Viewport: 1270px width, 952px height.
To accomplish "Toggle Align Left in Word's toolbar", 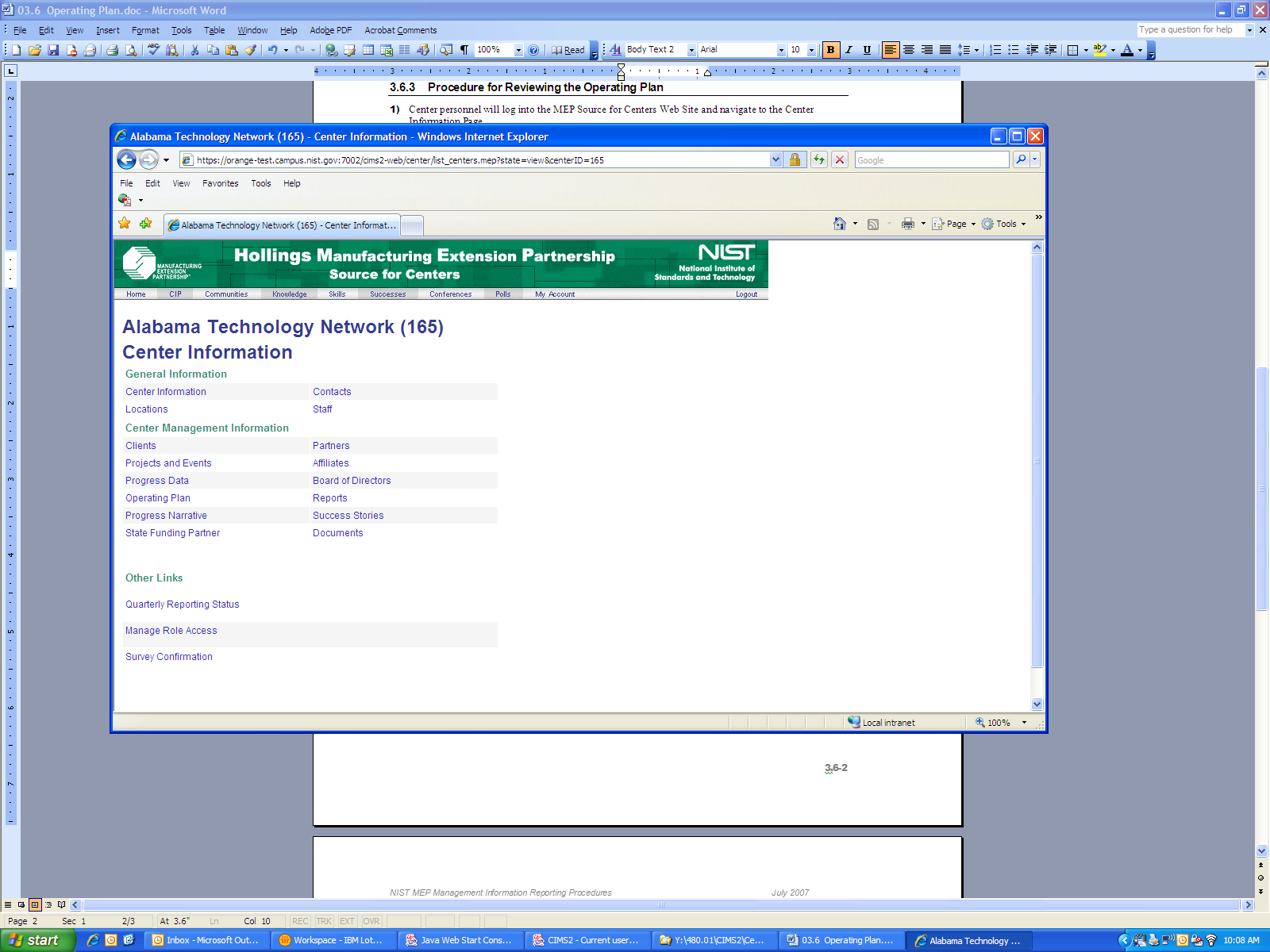I will click(x=891, y=50).
